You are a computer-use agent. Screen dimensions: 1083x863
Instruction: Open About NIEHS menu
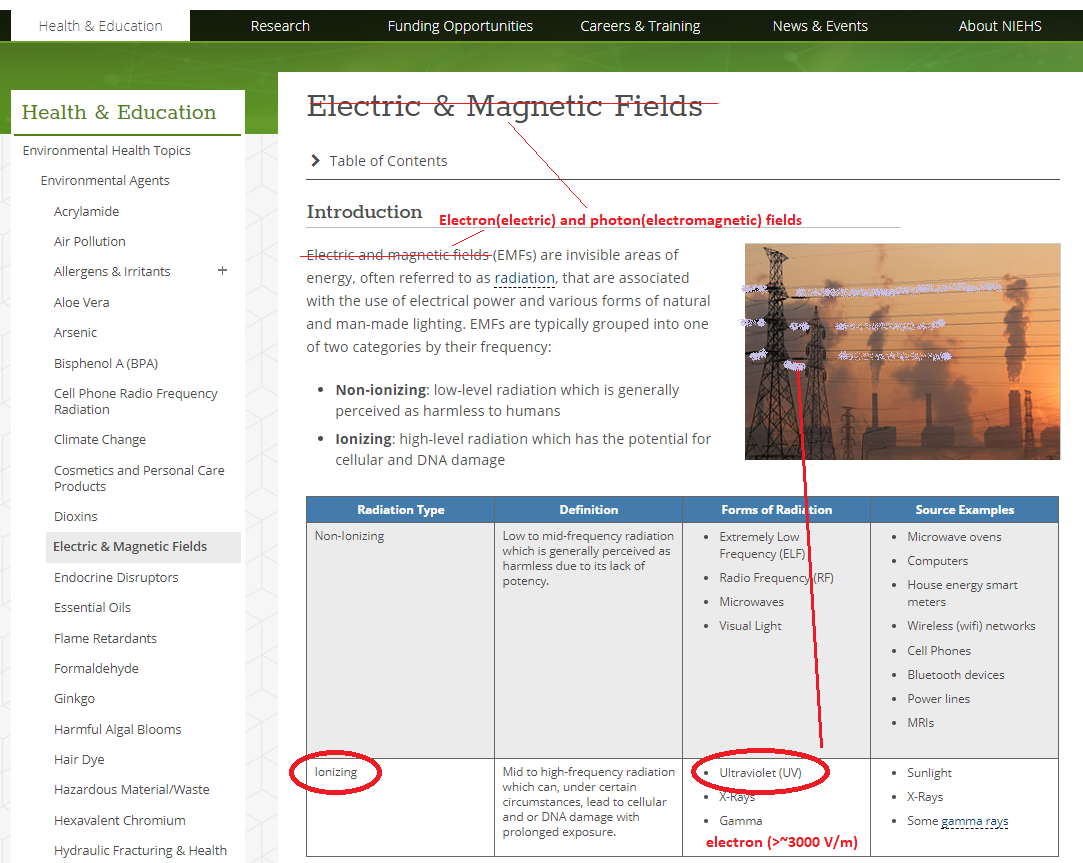click(1000, 26)
